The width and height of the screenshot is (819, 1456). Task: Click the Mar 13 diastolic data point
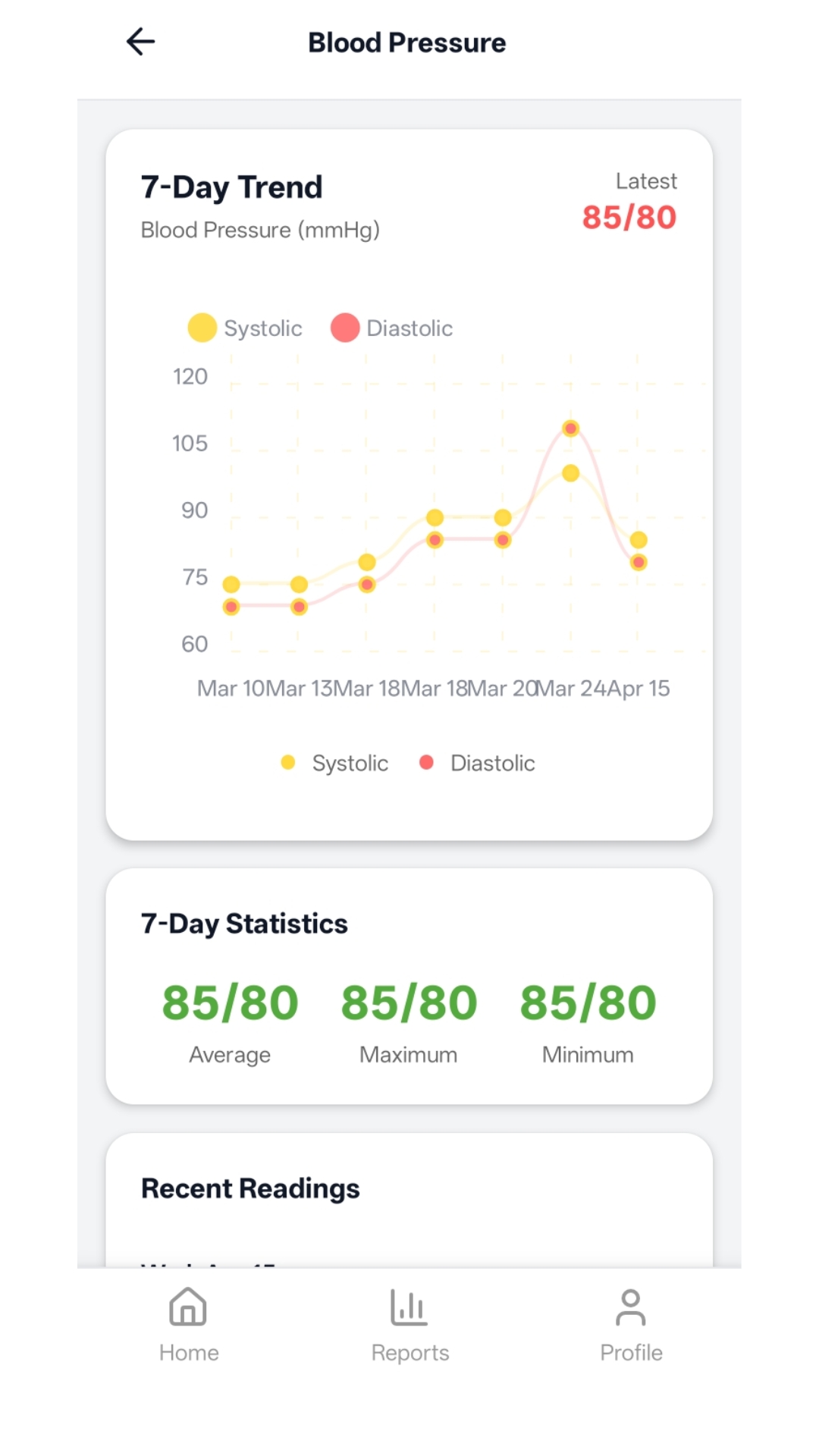(x=300, y=607)
